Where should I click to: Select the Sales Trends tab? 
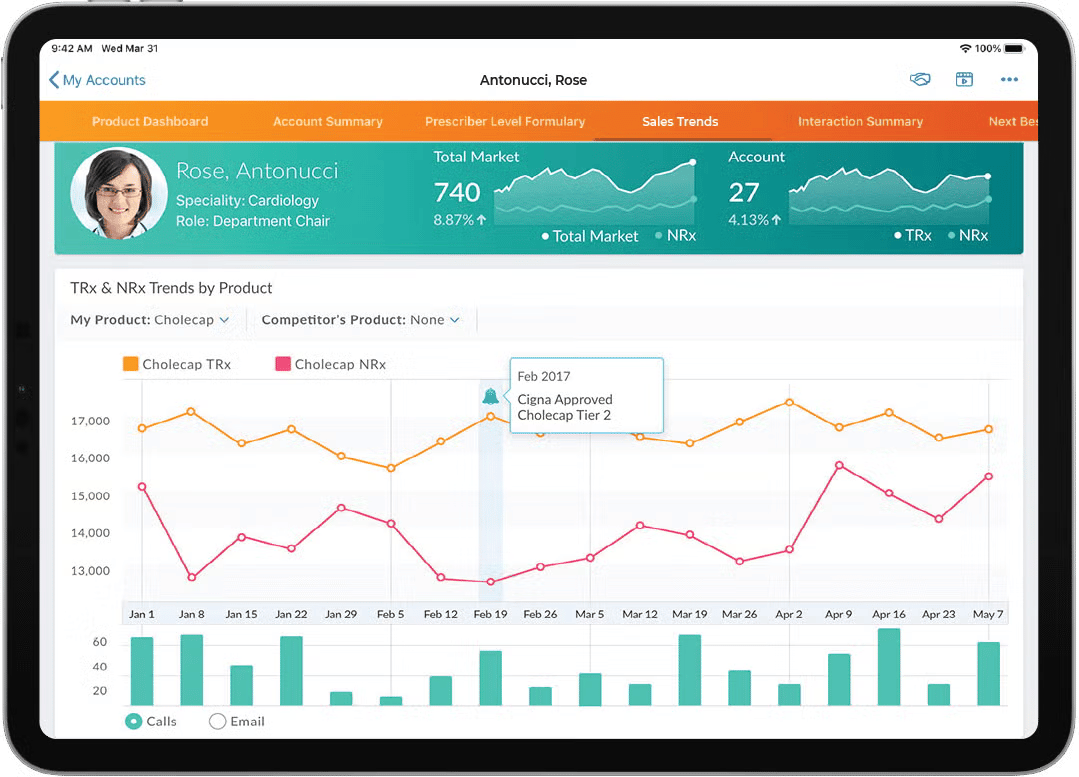coord(680,121)
